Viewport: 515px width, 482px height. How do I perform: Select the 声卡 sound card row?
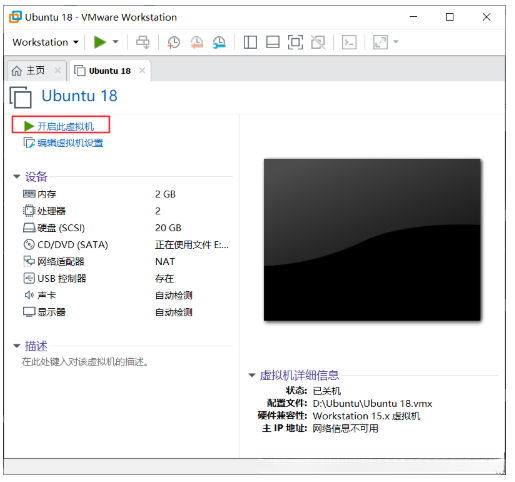click(127, 295)
